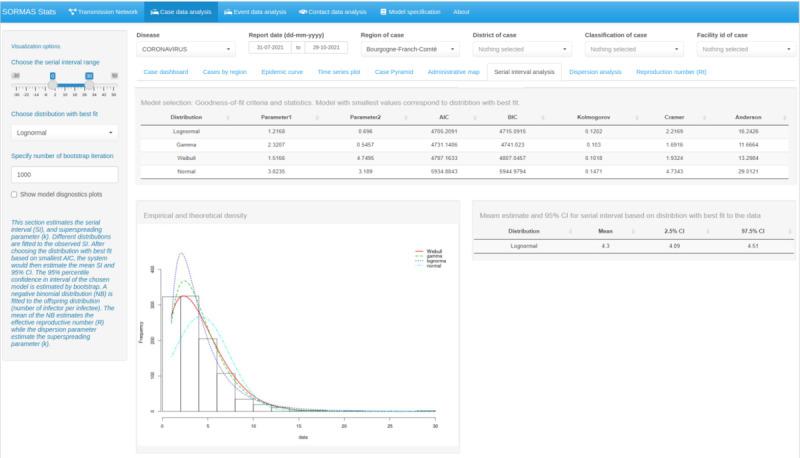Open the Event data analysis page

coord(255,12)
